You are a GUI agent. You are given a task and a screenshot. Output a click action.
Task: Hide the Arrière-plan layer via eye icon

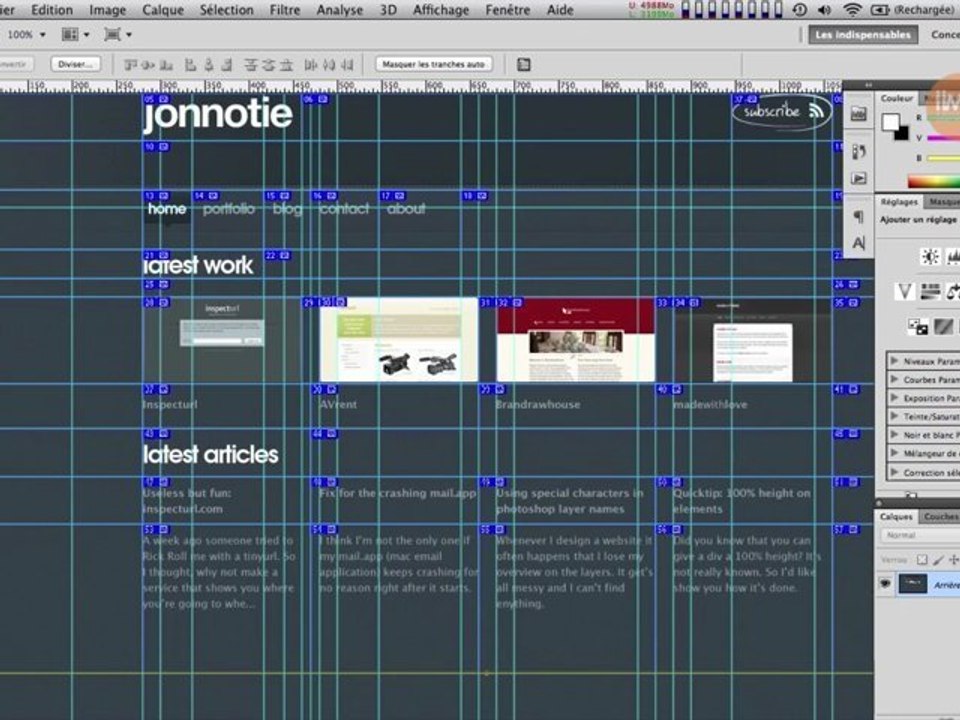pyautogui.click(x=885, y=584)
